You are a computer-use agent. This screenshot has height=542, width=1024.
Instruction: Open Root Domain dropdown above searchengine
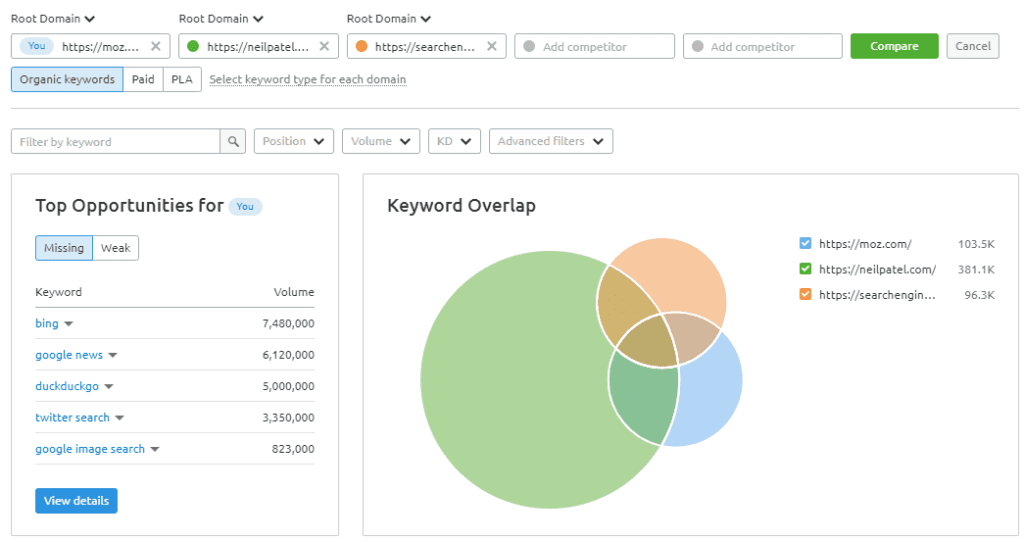(x=389, y=19)
